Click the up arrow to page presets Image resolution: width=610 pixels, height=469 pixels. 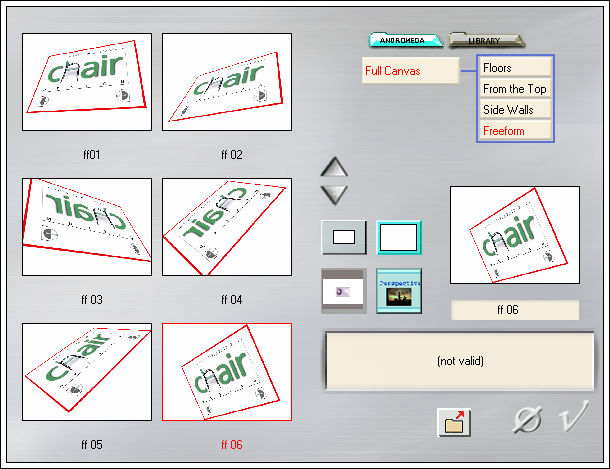coord(334,167)
